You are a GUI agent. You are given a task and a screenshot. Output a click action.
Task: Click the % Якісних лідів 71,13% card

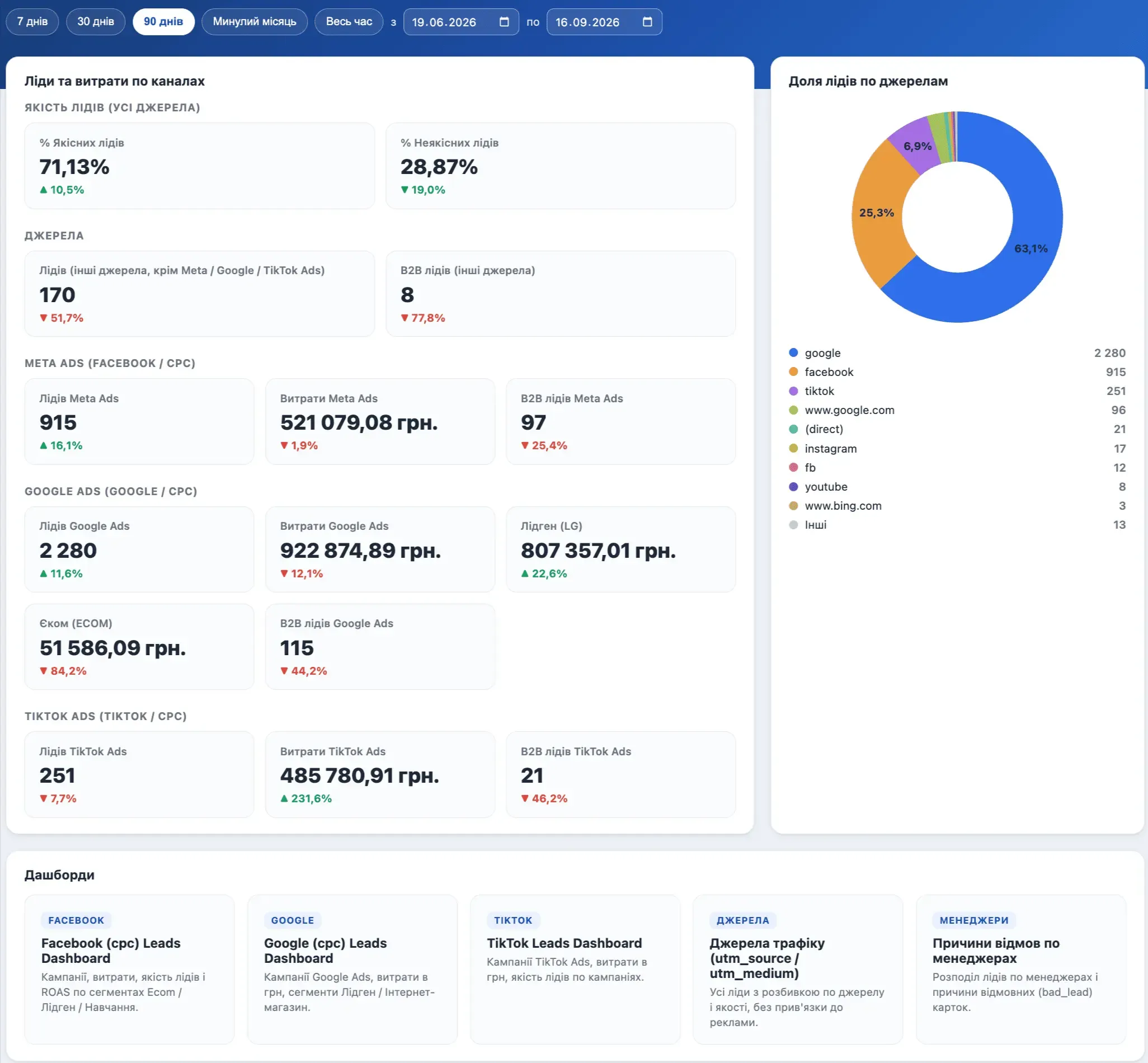click(200, 166)
